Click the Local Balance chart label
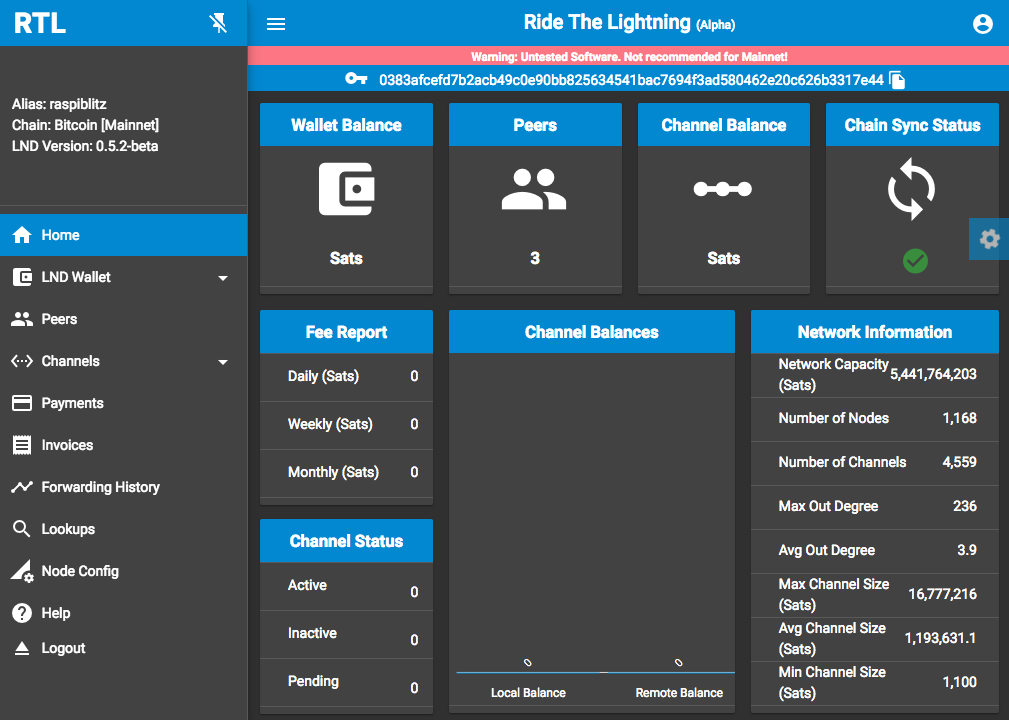The width and height of the screenshot is (1009, 720). click(x=528, y=693)
